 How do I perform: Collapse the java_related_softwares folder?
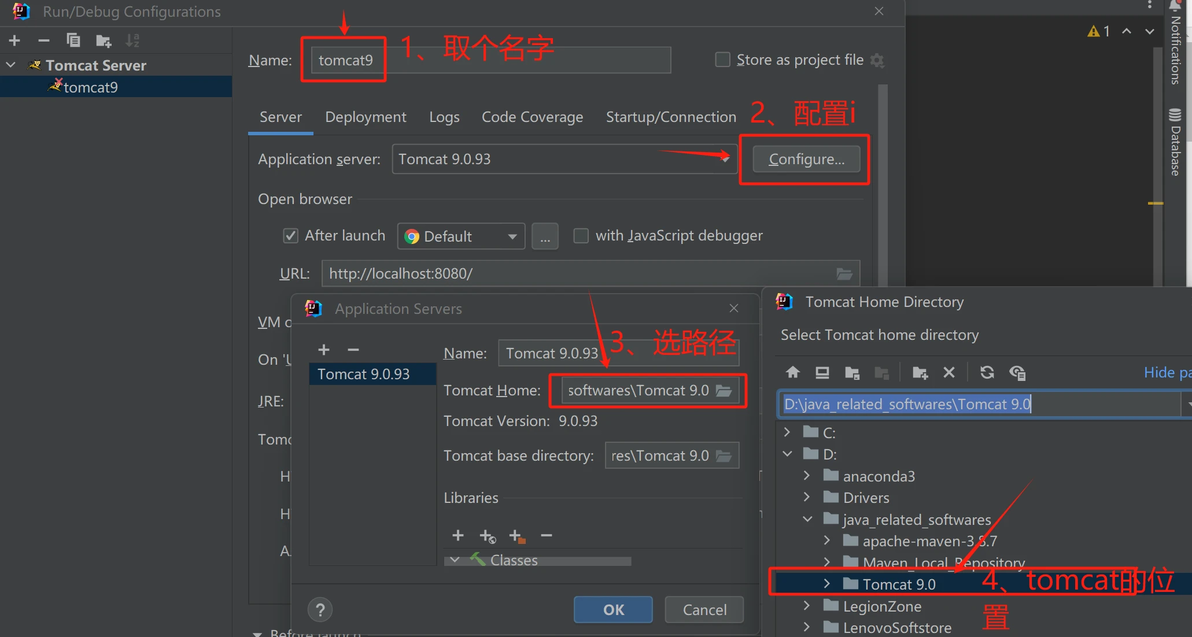click(807, 519)
